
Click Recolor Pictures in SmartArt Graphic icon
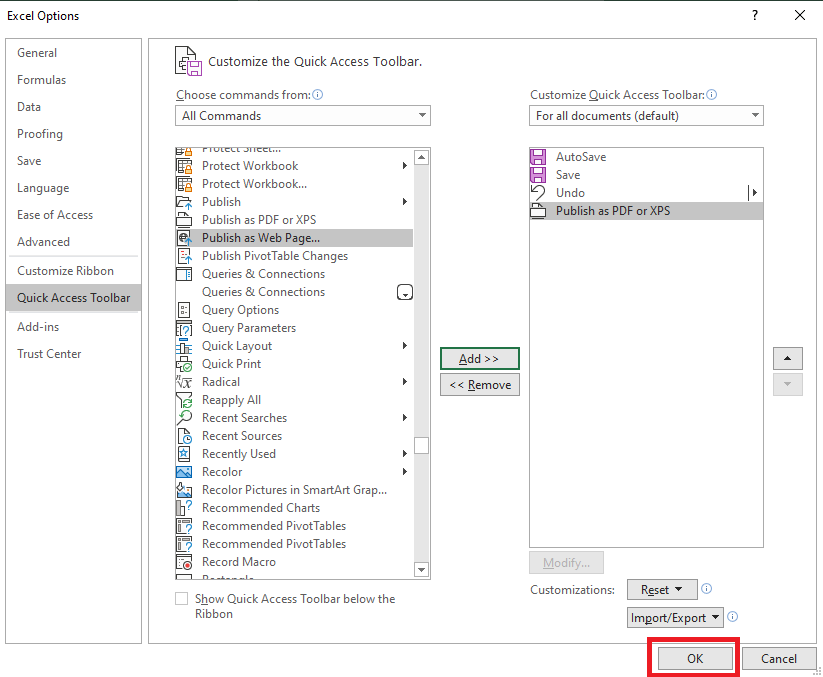184,490
